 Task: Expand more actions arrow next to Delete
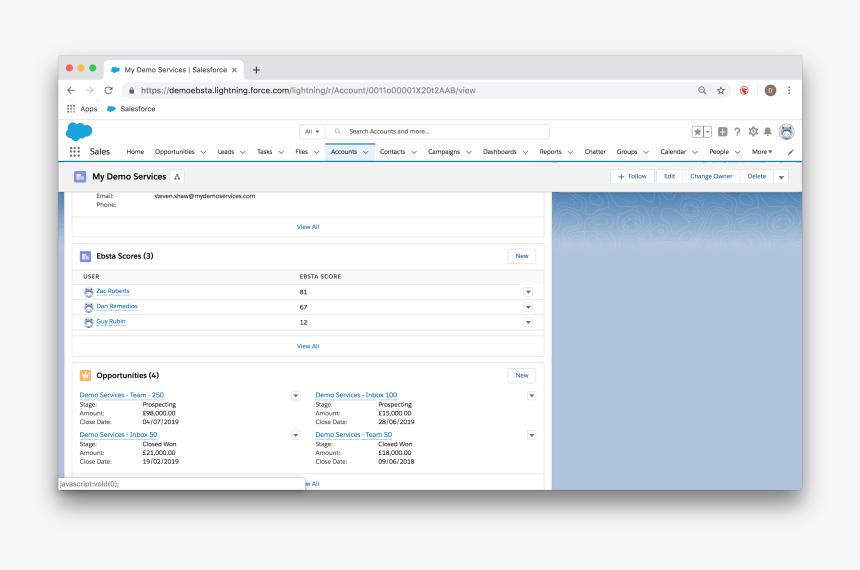tap(781, 176)
